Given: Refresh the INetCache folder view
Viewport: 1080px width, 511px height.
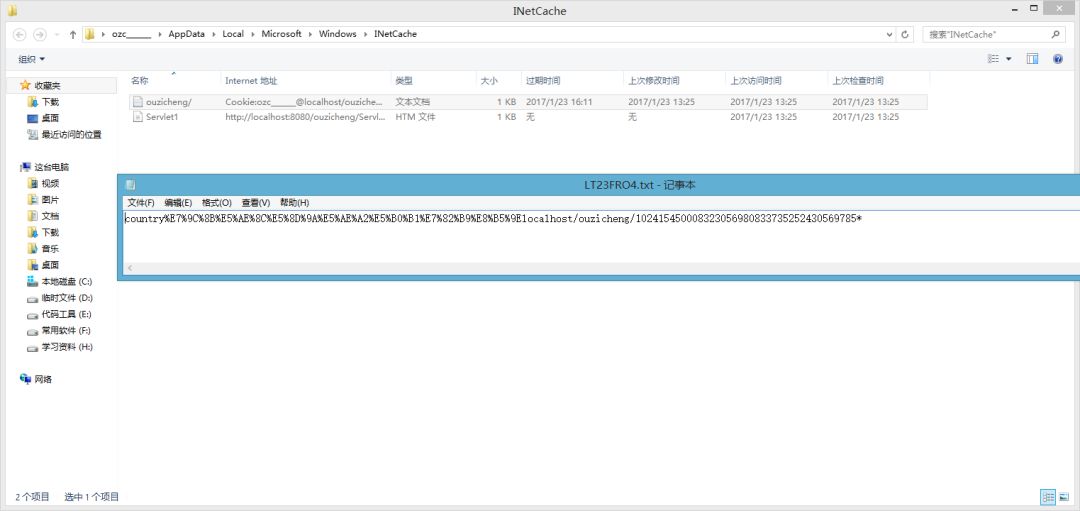Looking at the screenshot, I should 906,34.
